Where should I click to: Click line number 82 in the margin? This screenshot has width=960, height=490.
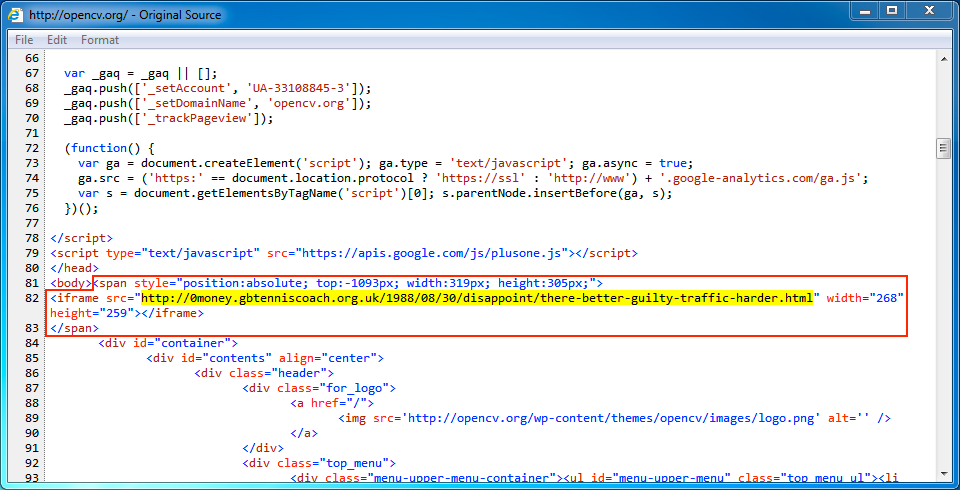tap(31, 298)
